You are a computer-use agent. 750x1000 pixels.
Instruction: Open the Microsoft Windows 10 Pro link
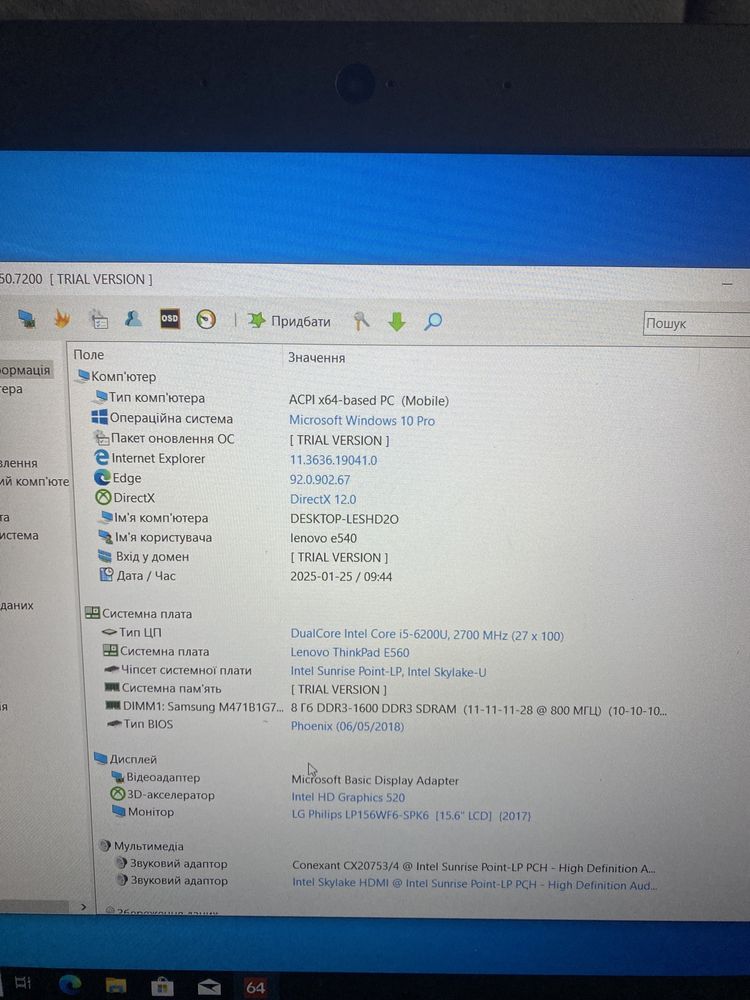(x=362, y=421)
